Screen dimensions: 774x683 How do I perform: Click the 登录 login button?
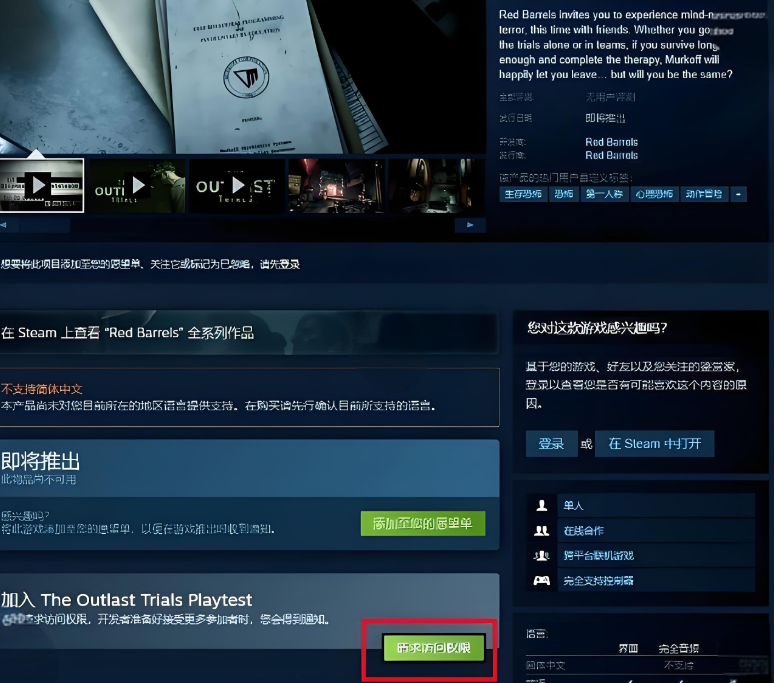click(x=551, y=444)
